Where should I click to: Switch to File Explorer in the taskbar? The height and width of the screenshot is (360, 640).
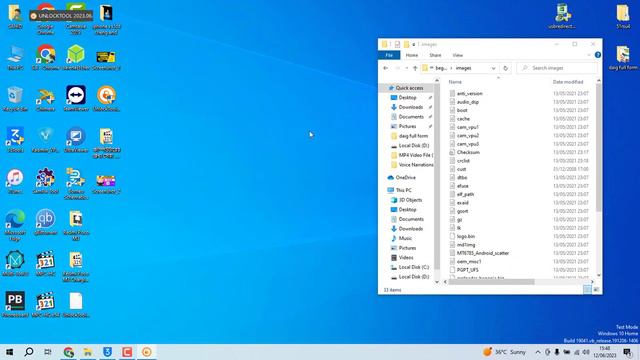[88, 352]
